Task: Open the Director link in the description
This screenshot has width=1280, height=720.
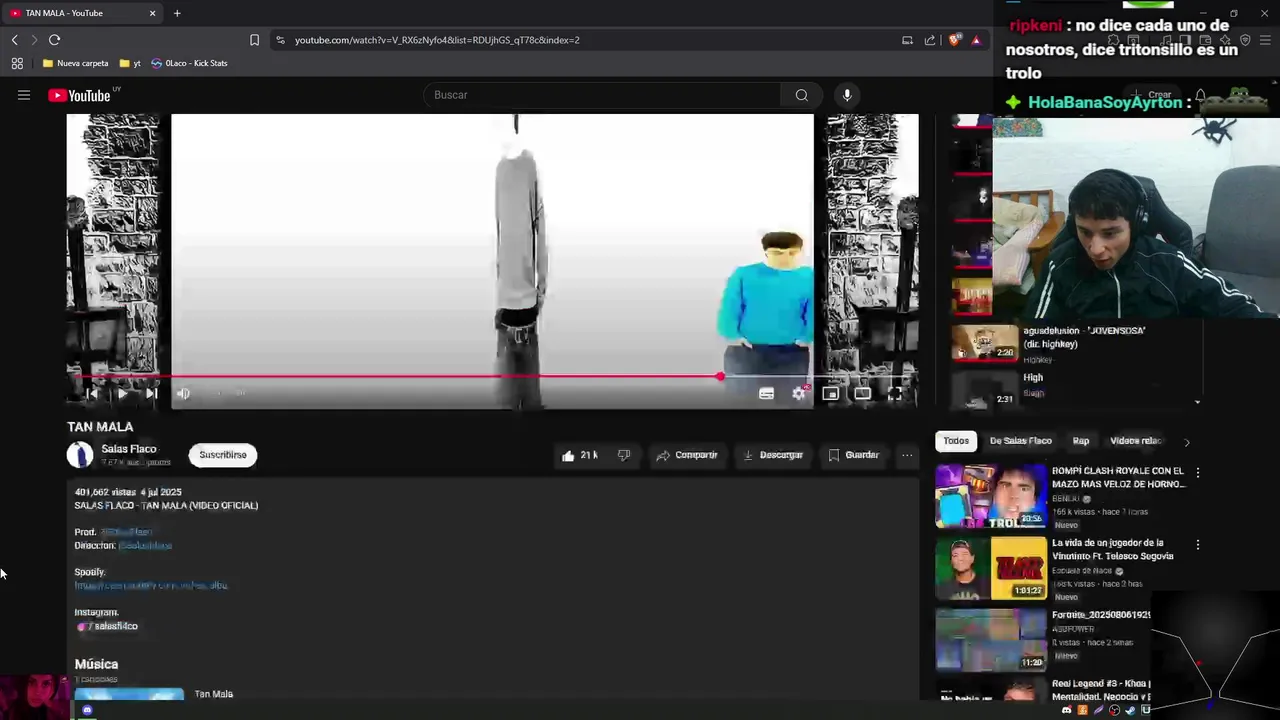Action: click(x=145, y=546)
